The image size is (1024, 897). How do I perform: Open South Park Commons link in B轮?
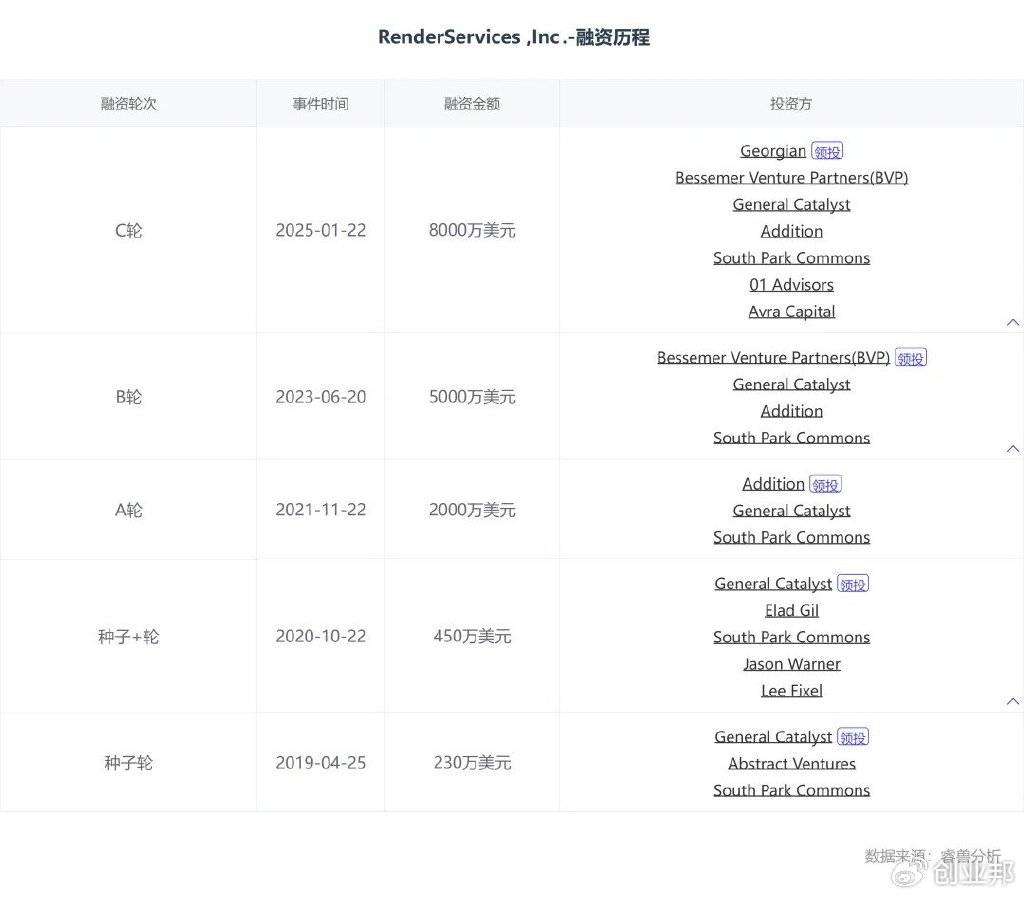[x=792, y=437]
